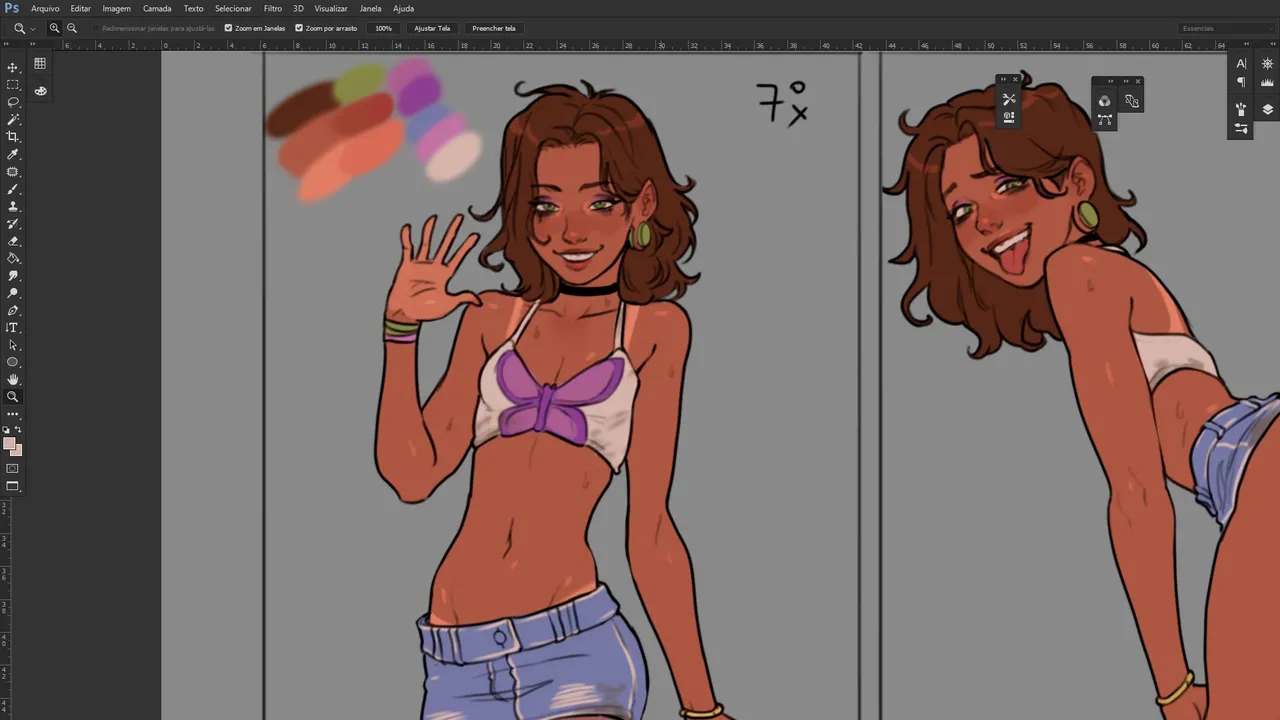The width and height of the screenshot is (1280, 720).
Task: Toggle the 'Zoom em Janelas' checkbox
Action: (x=228, y=28)
